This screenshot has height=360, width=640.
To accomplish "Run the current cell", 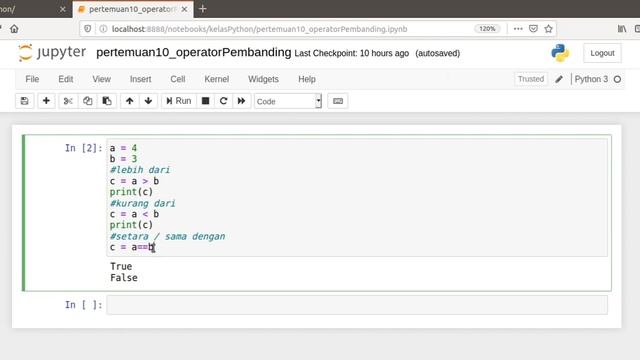I will [x=179, y=101].
